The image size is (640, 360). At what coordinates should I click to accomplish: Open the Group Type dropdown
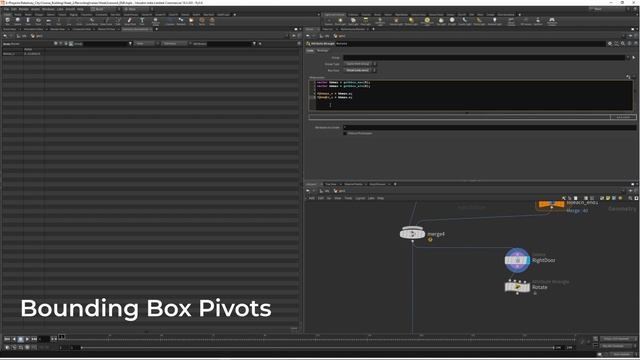(x=360, y=64)
